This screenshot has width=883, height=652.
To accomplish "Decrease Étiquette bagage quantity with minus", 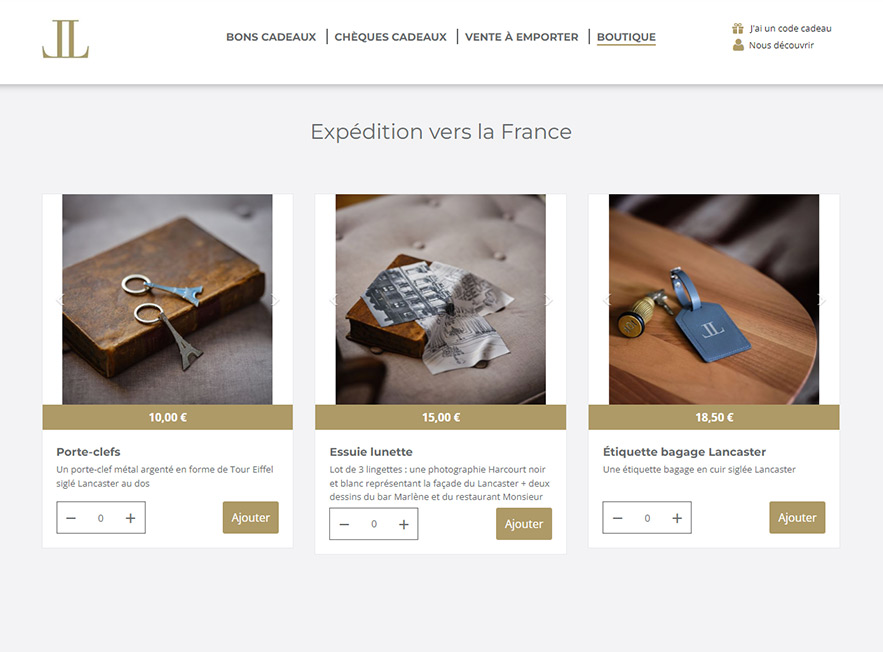I will point(618,518).
